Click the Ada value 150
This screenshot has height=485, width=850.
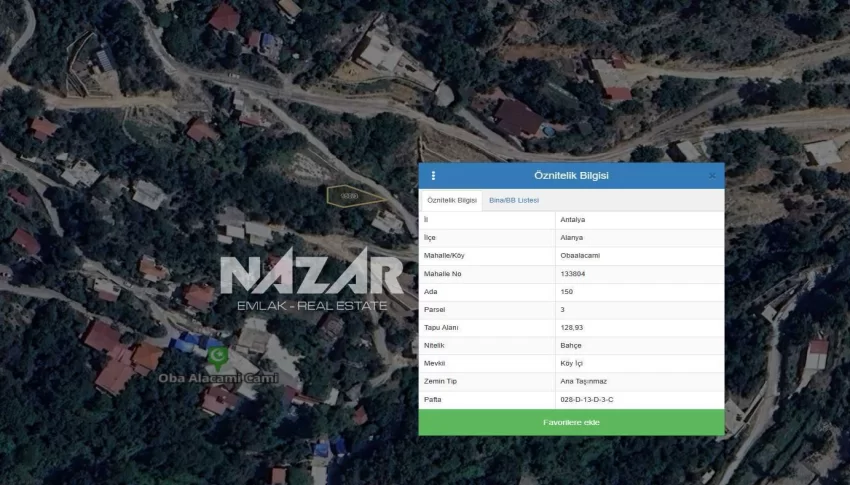pos(567,291)
